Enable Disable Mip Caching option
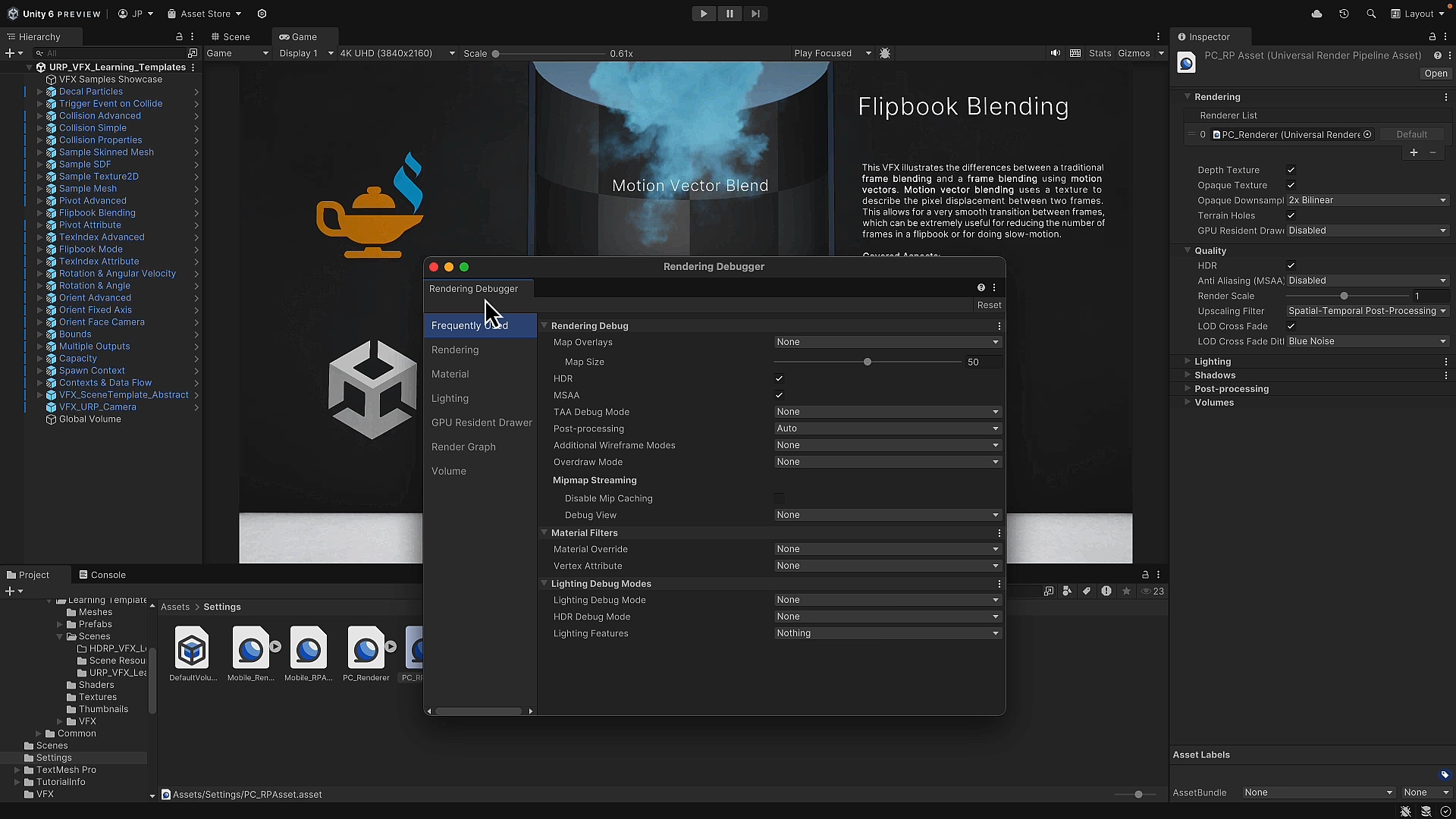This screenshot has height=819, width=1456. coord(780,498)
